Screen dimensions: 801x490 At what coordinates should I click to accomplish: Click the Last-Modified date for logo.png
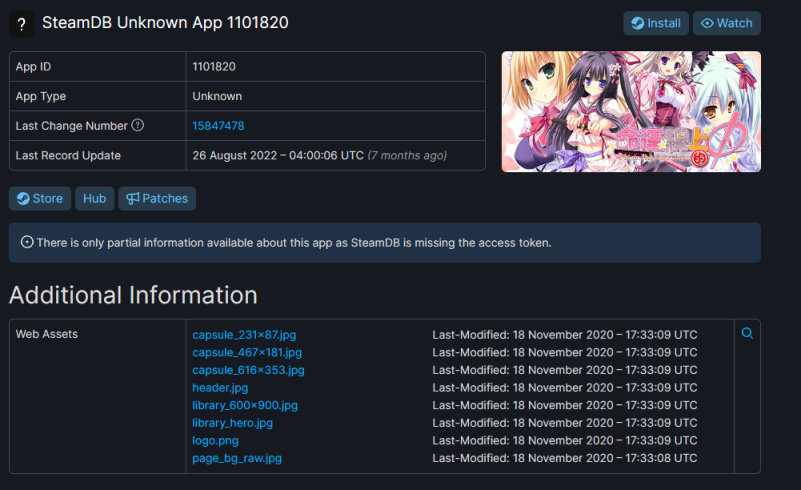(565, 440)
